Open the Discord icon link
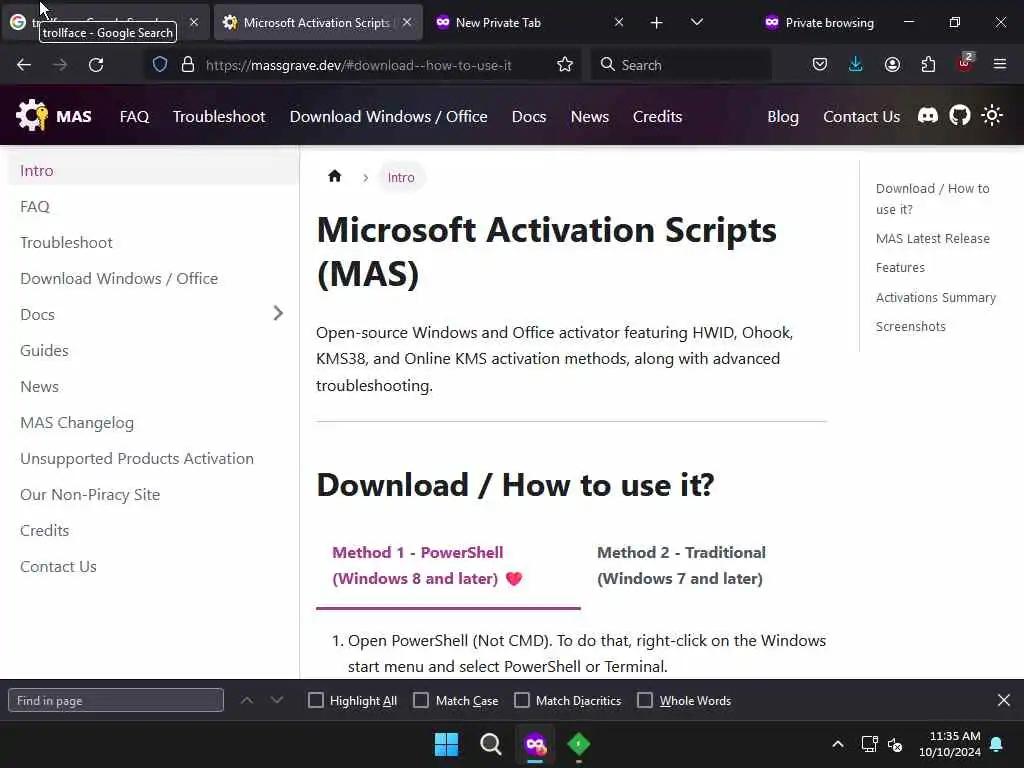Image resolution: width=1024 pixels, height=768 pixels. coord(927,116)
